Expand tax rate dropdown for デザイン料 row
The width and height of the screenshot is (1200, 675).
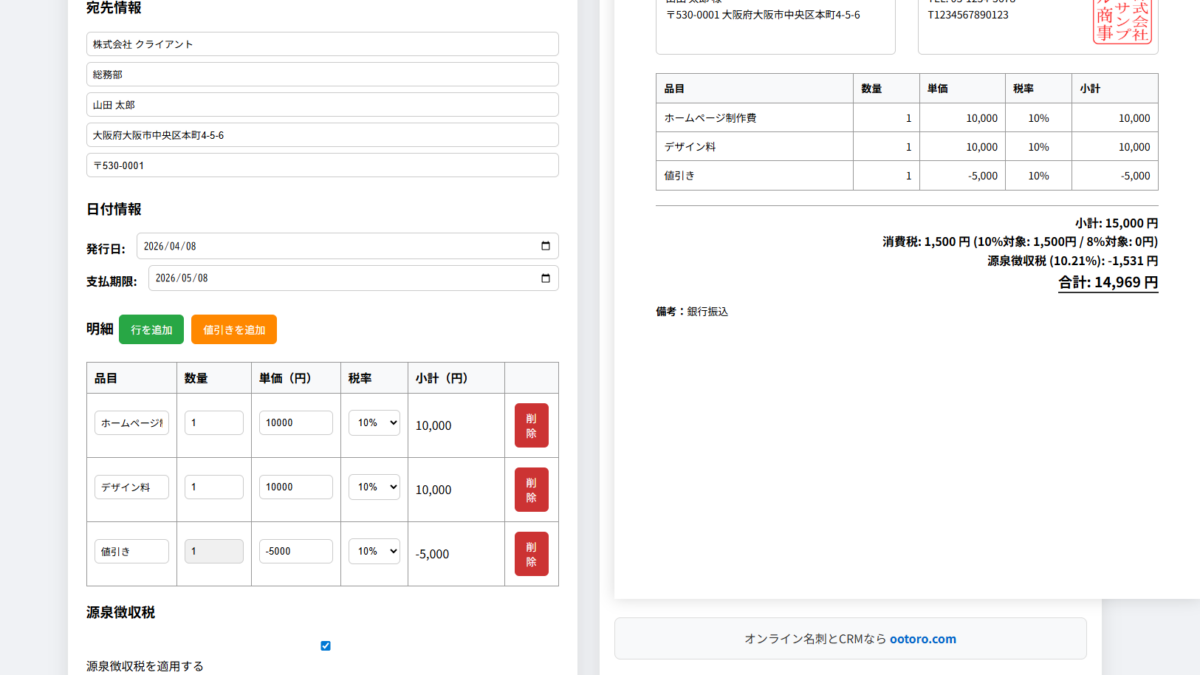(374, 487)
